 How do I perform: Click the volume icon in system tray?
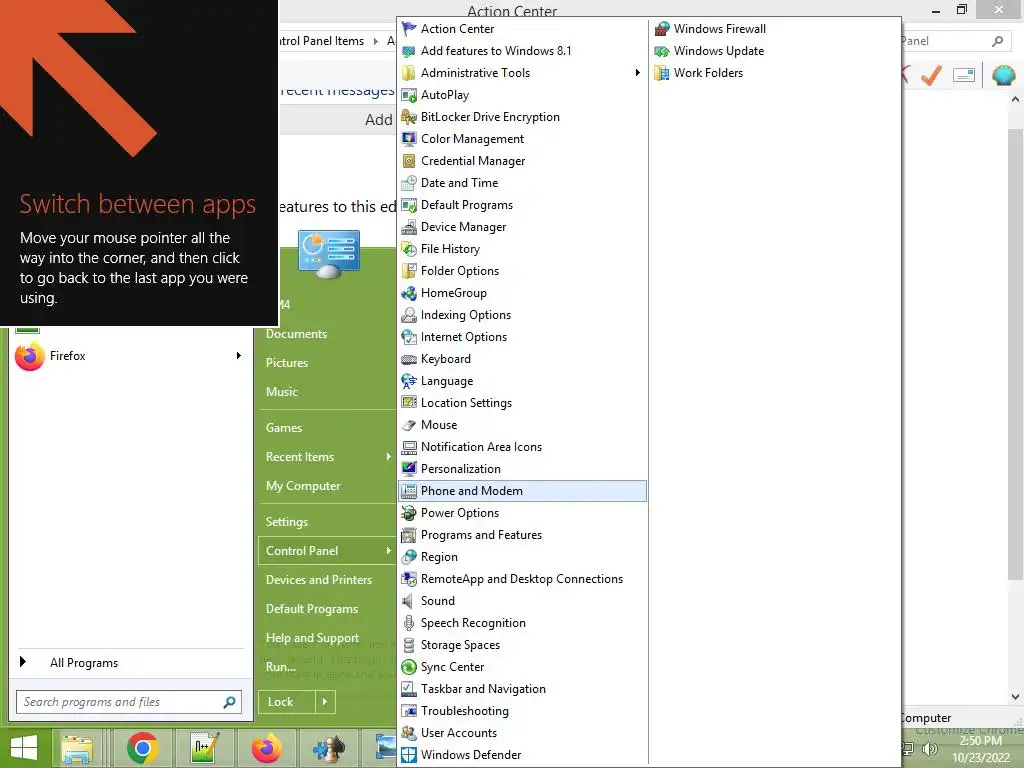pyautogui.click(x=930, y=750)
